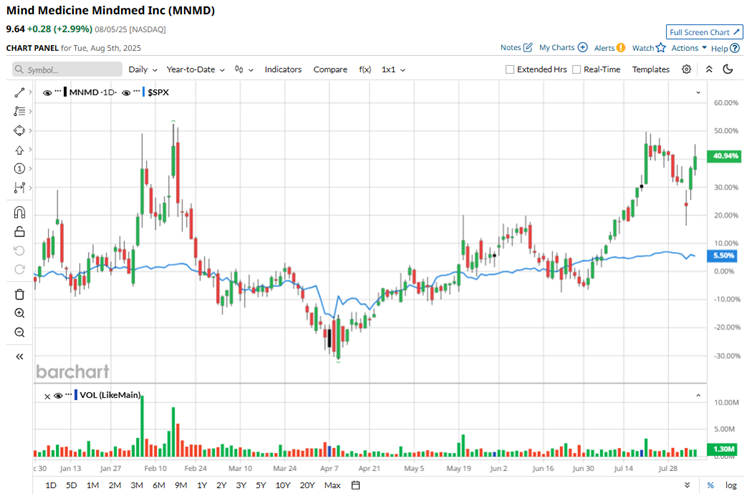
Task: Open the Compare menu
Action: [330, 70]
